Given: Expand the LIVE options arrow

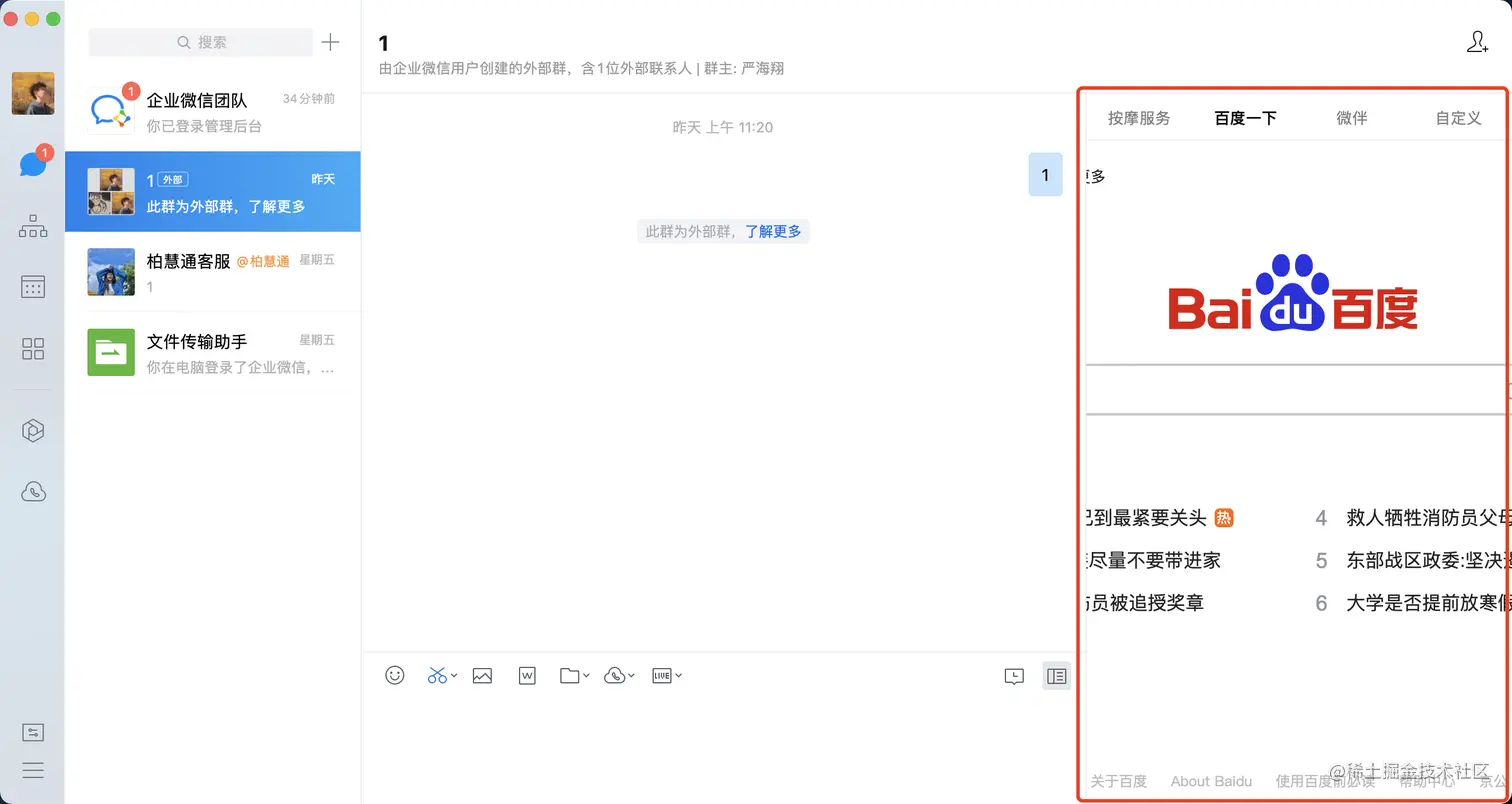Looking at the screenshot, I should pos(679,676).
